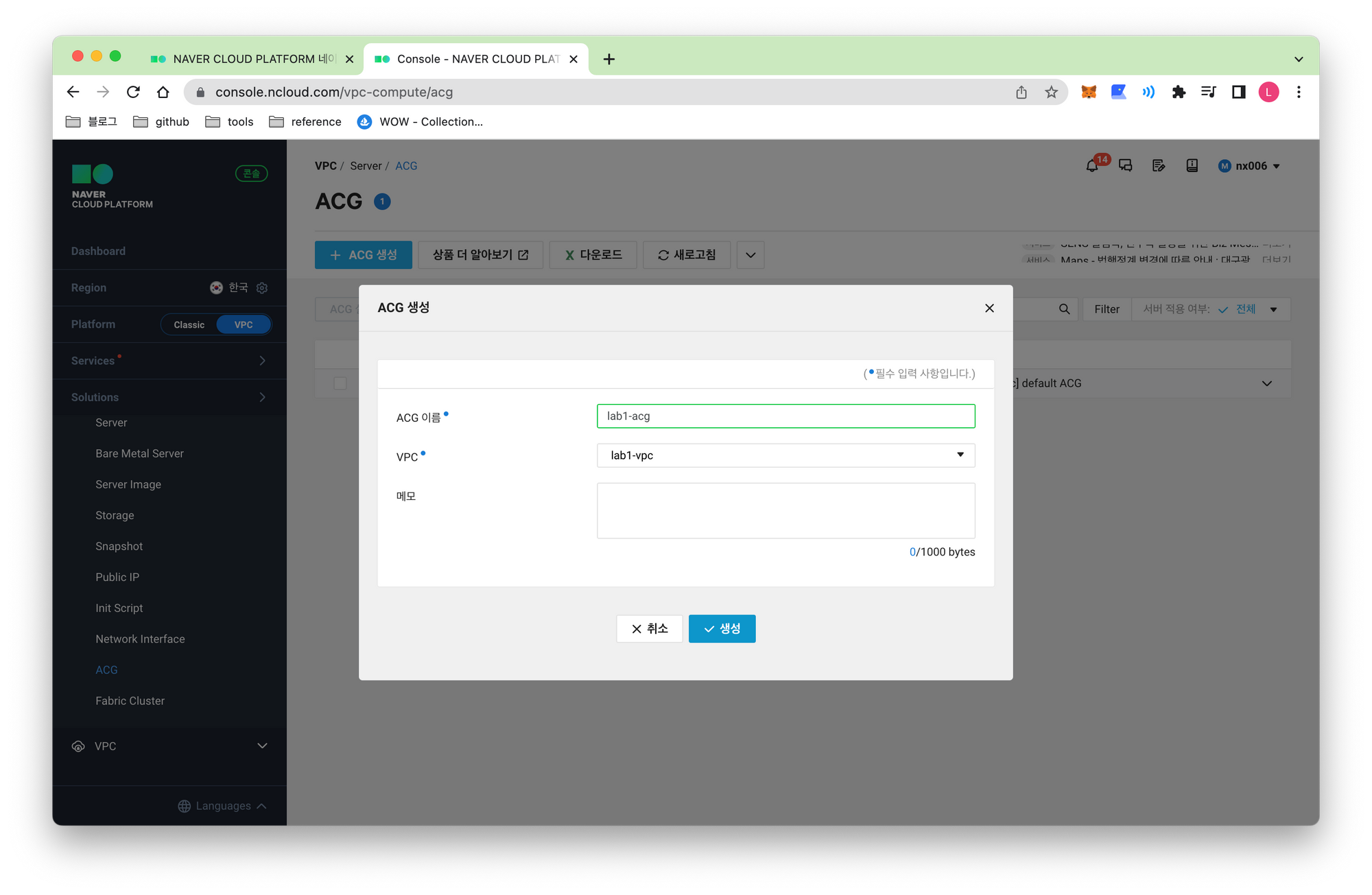Click the 메모 memo text area
The image size is (1372, 895).
[785, 511]
